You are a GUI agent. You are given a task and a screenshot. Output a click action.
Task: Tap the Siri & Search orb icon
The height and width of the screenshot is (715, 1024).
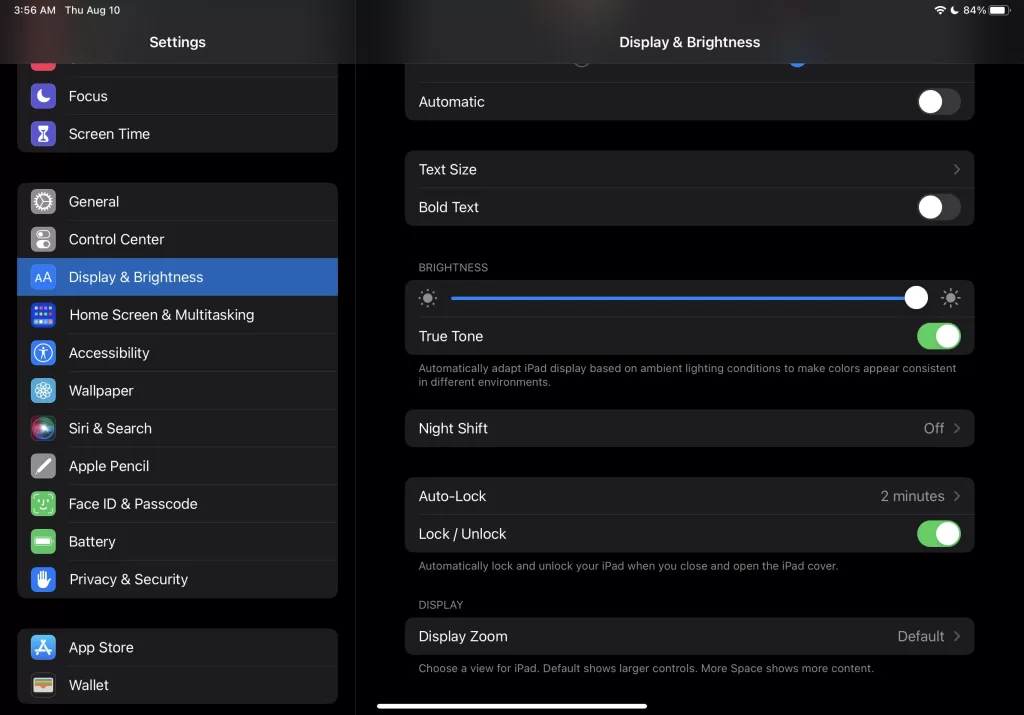click(43, 429)
